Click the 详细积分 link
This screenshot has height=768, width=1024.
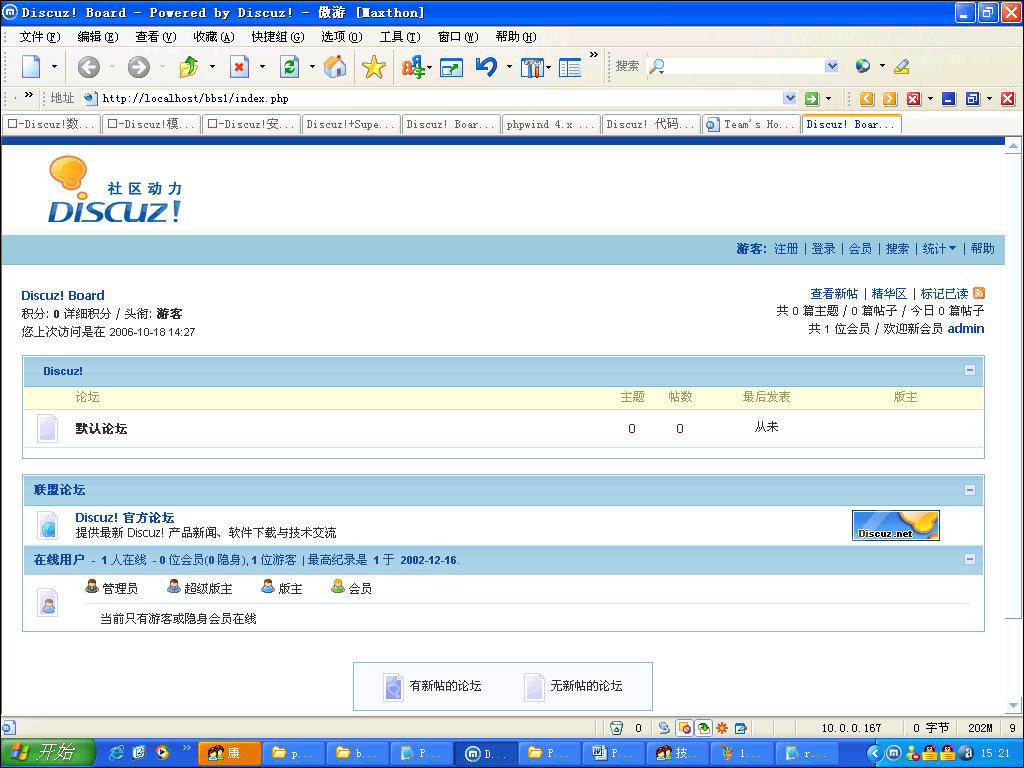coord(88,314)
